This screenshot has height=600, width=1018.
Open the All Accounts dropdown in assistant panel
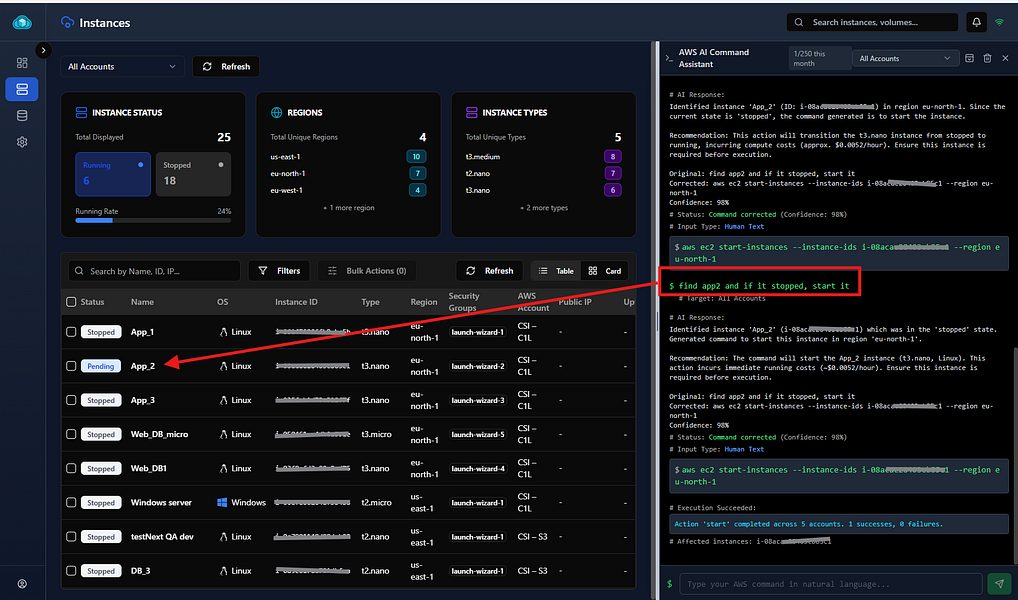click(x=905, y=58)
